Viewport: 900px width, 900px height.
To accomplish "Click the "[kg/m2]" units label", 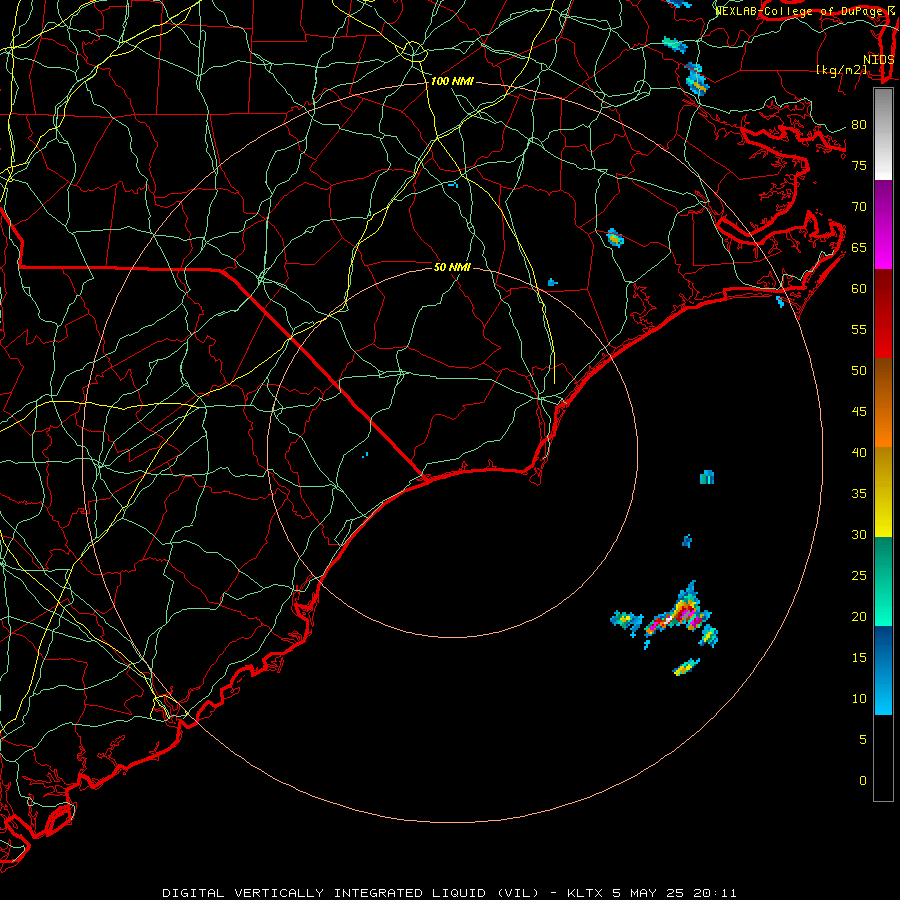I will (x=841, y=70).
